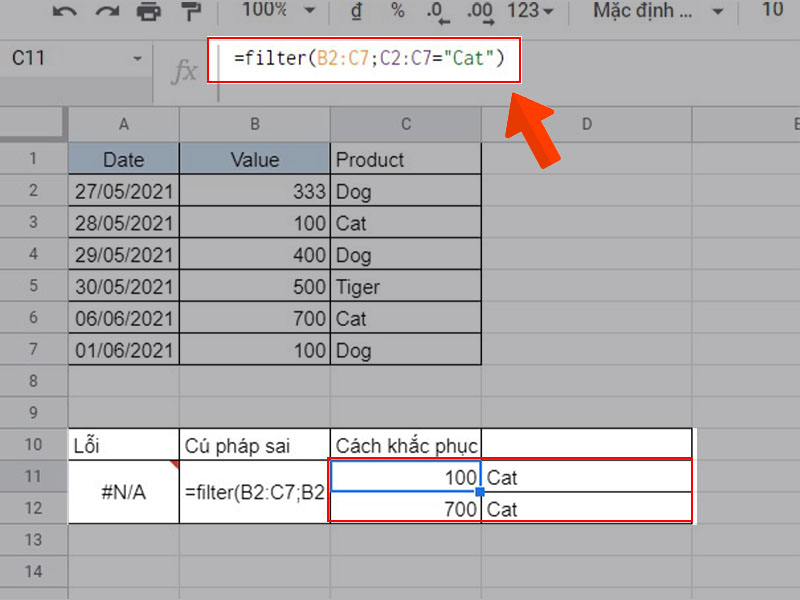Click the Undo icon
The image size is (800, 600).
(x=64, y=11)
